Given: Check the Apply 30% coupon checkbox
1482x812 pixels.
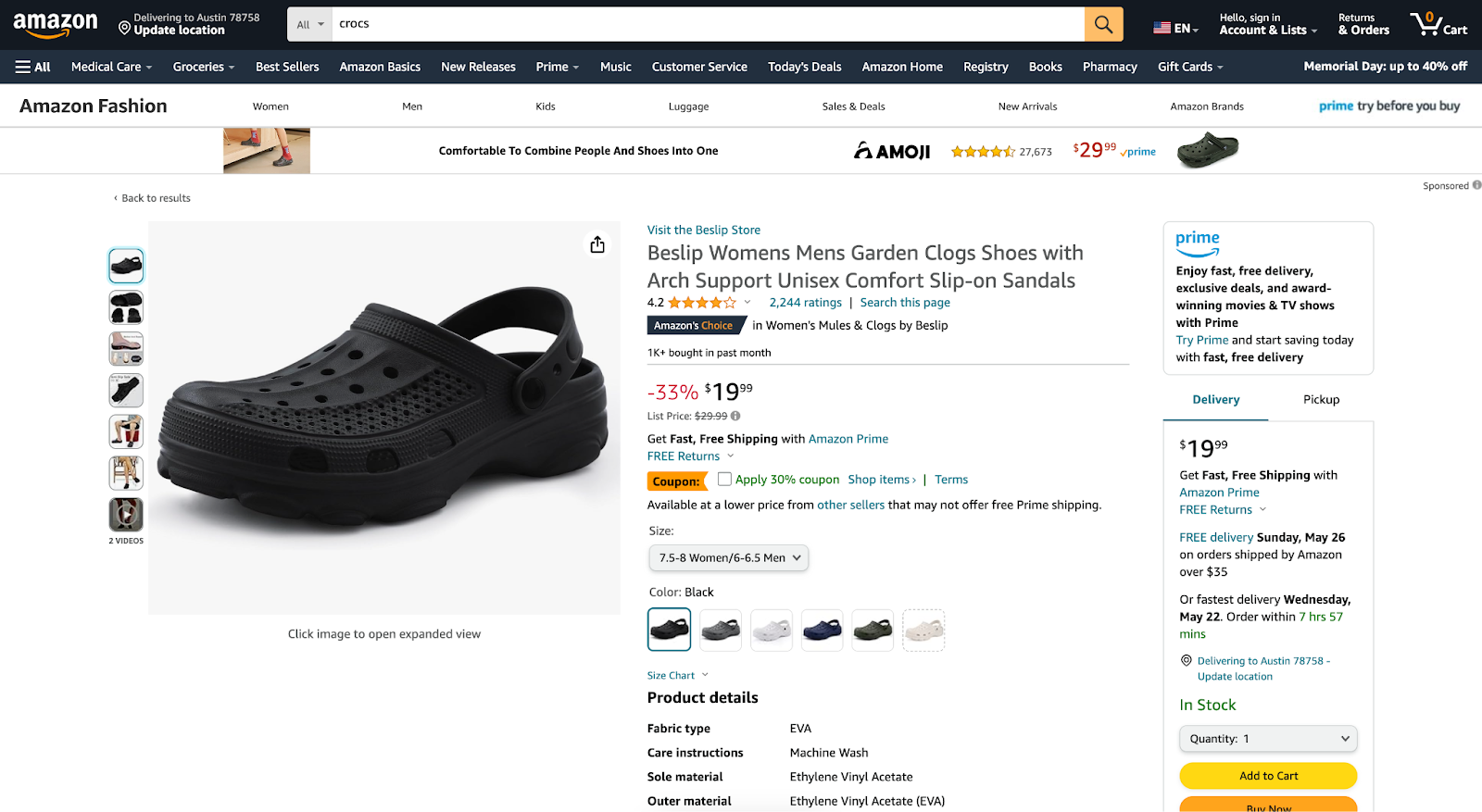Looking at the screenshot, I should tap(723, 479).
